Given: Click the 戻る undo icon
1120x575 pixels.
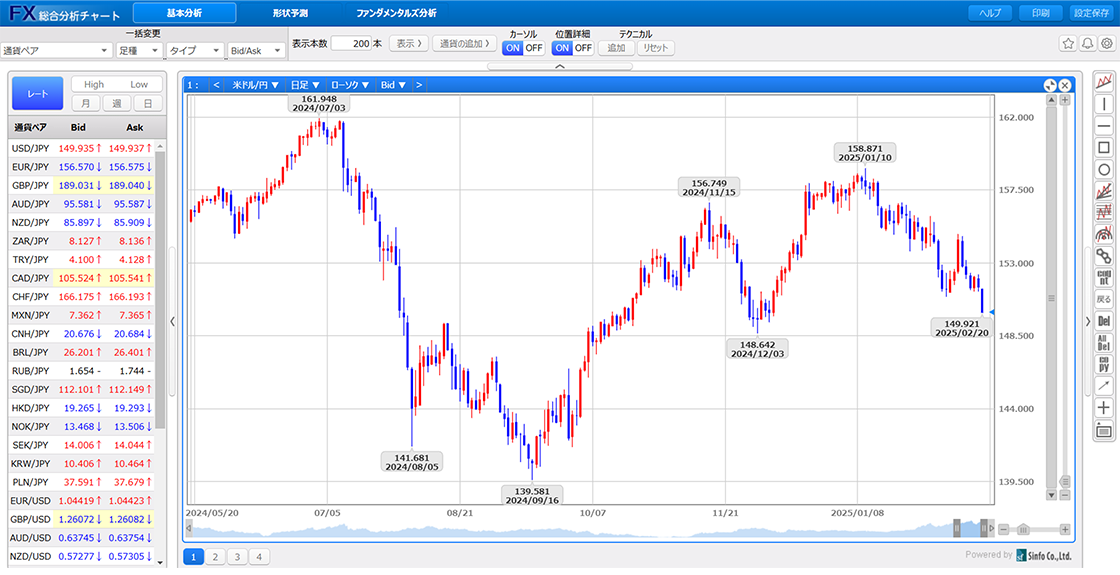Looking at the screenshot, I should 1104,299.
